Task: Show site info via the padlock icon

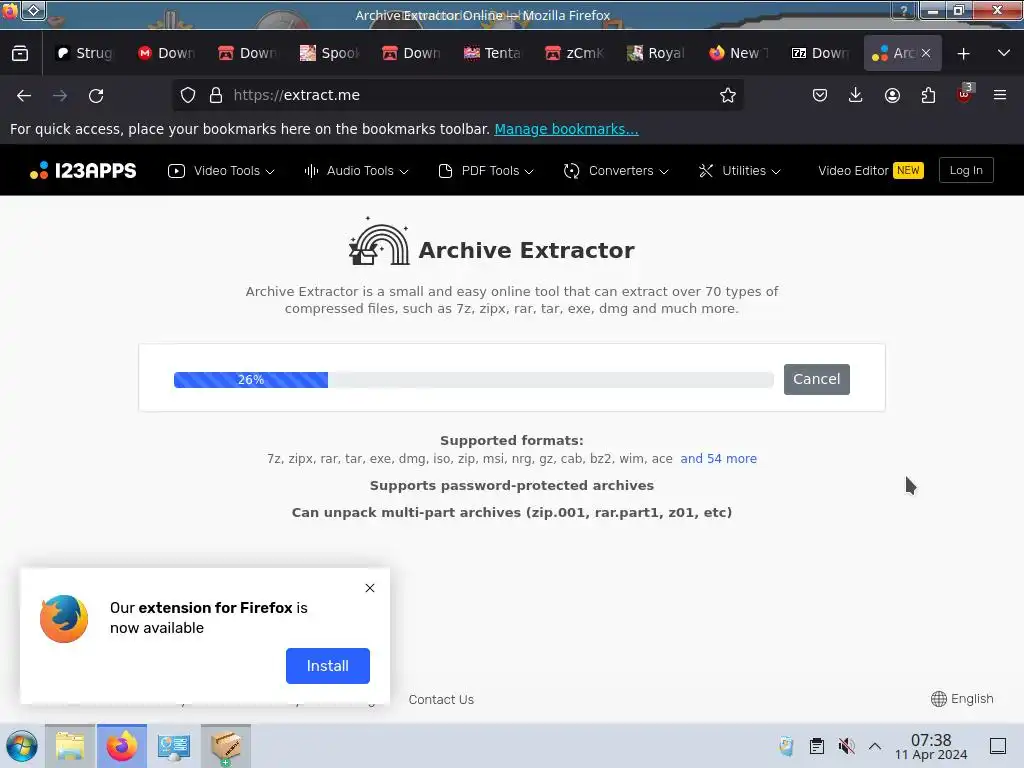Action: coord(216,95)
